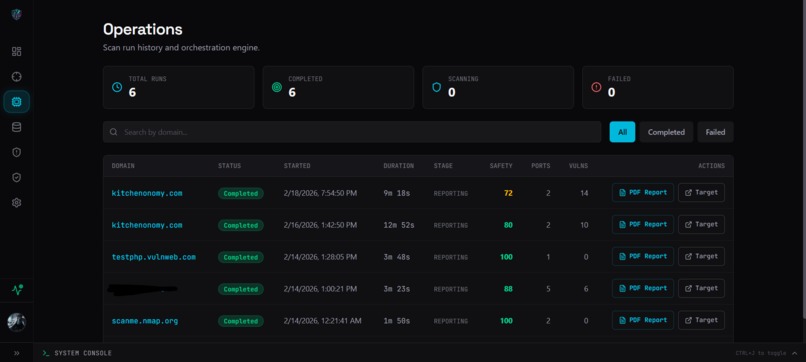
Task: Click the STARTED column header
Action: coord(297,166)
